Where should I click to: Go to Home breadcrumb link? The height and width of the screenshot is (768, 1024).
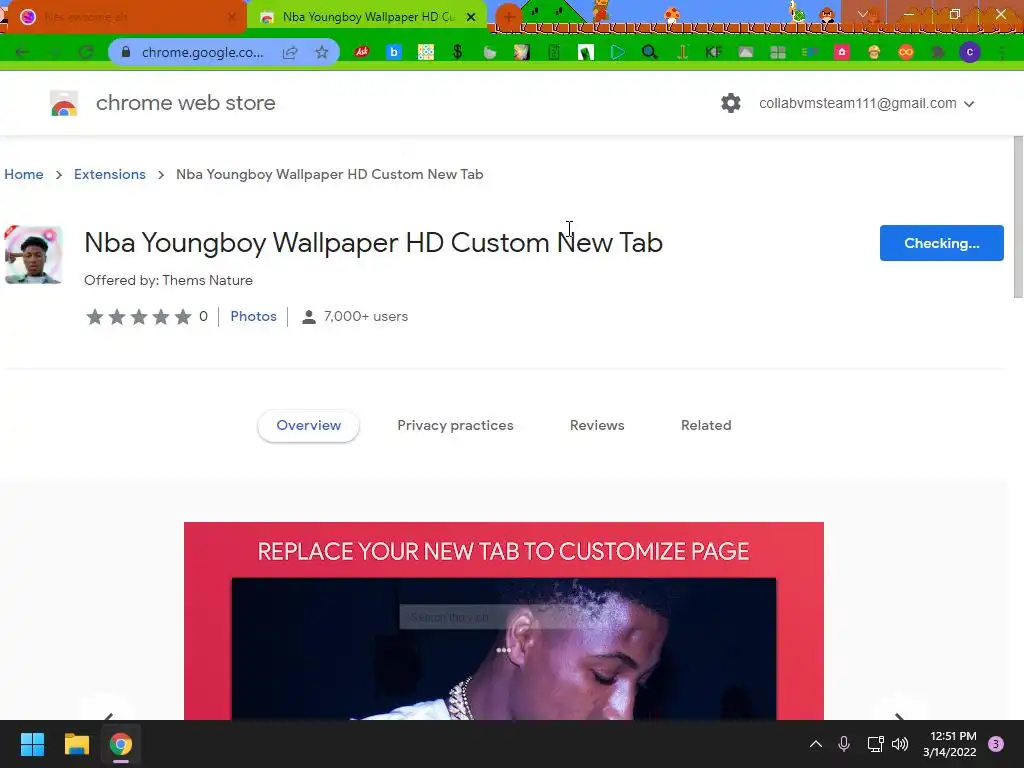pos(24,174)
